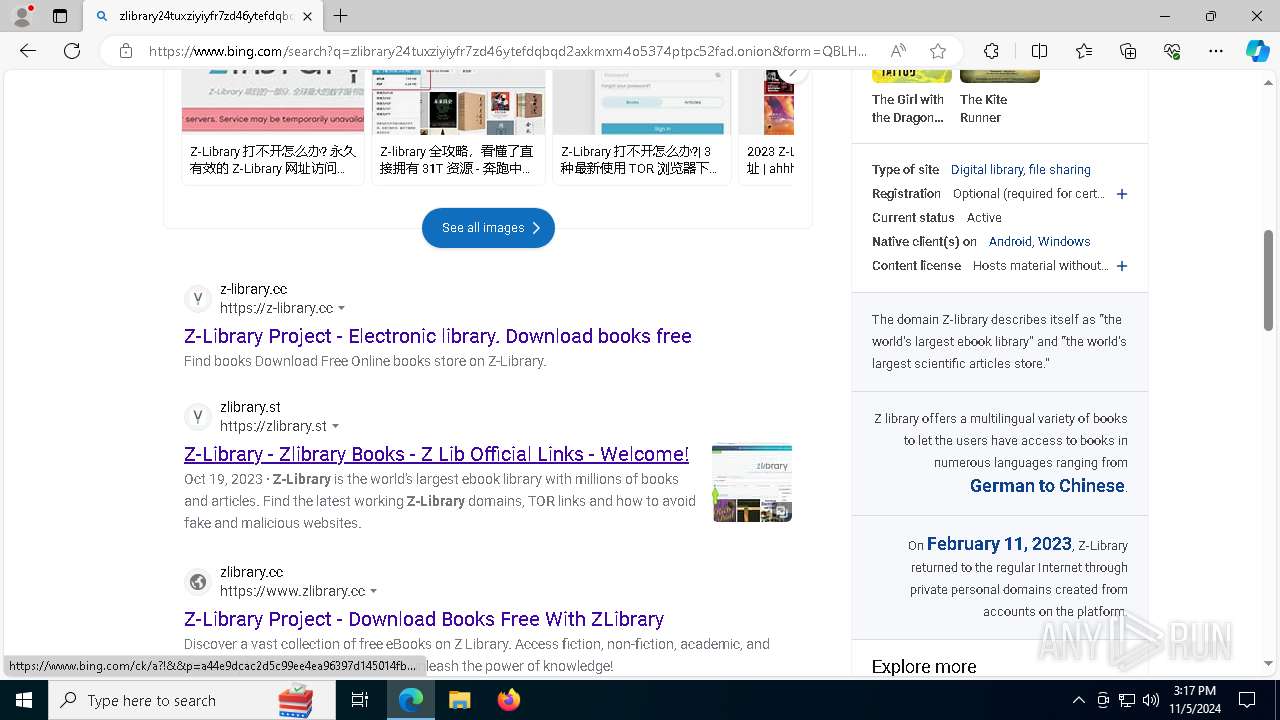This screenshot has height=720, width=1280.
Task: Open the Windows notification center
Action: pos(1247,700)
